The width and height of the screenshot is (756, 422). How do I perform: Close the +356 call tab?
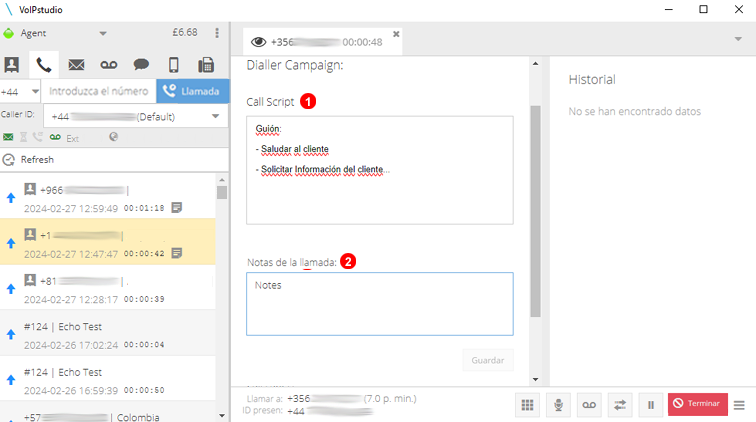coord(396,34)
